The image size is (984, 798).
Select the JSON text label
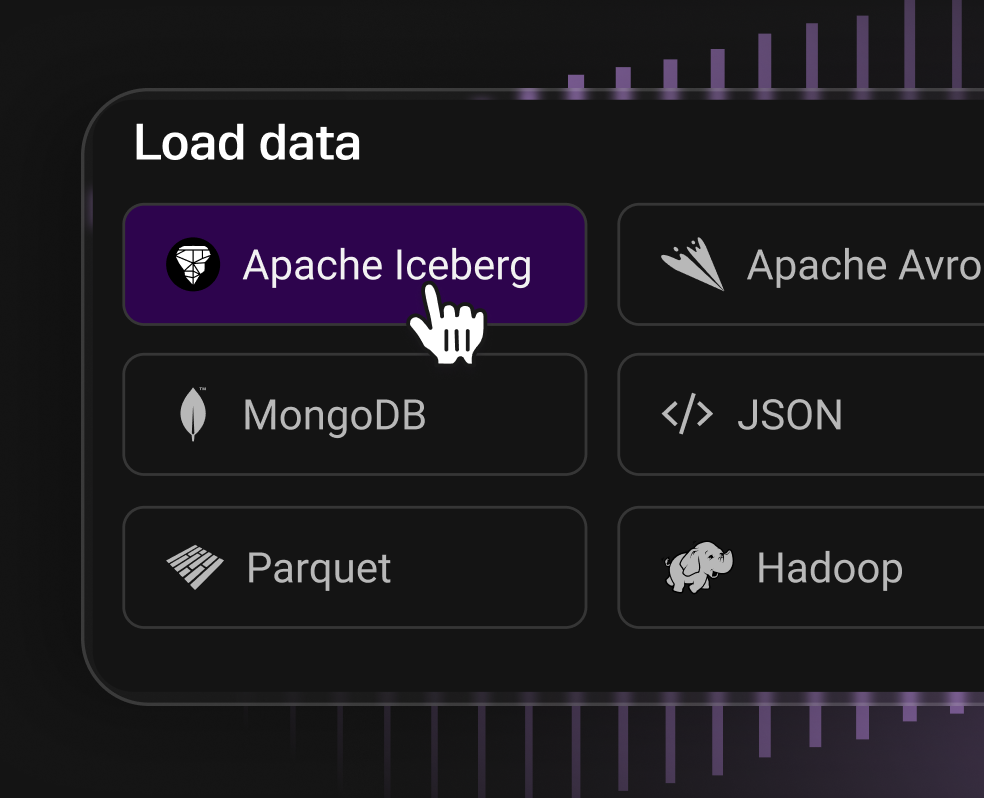click(x=789, y=414)
